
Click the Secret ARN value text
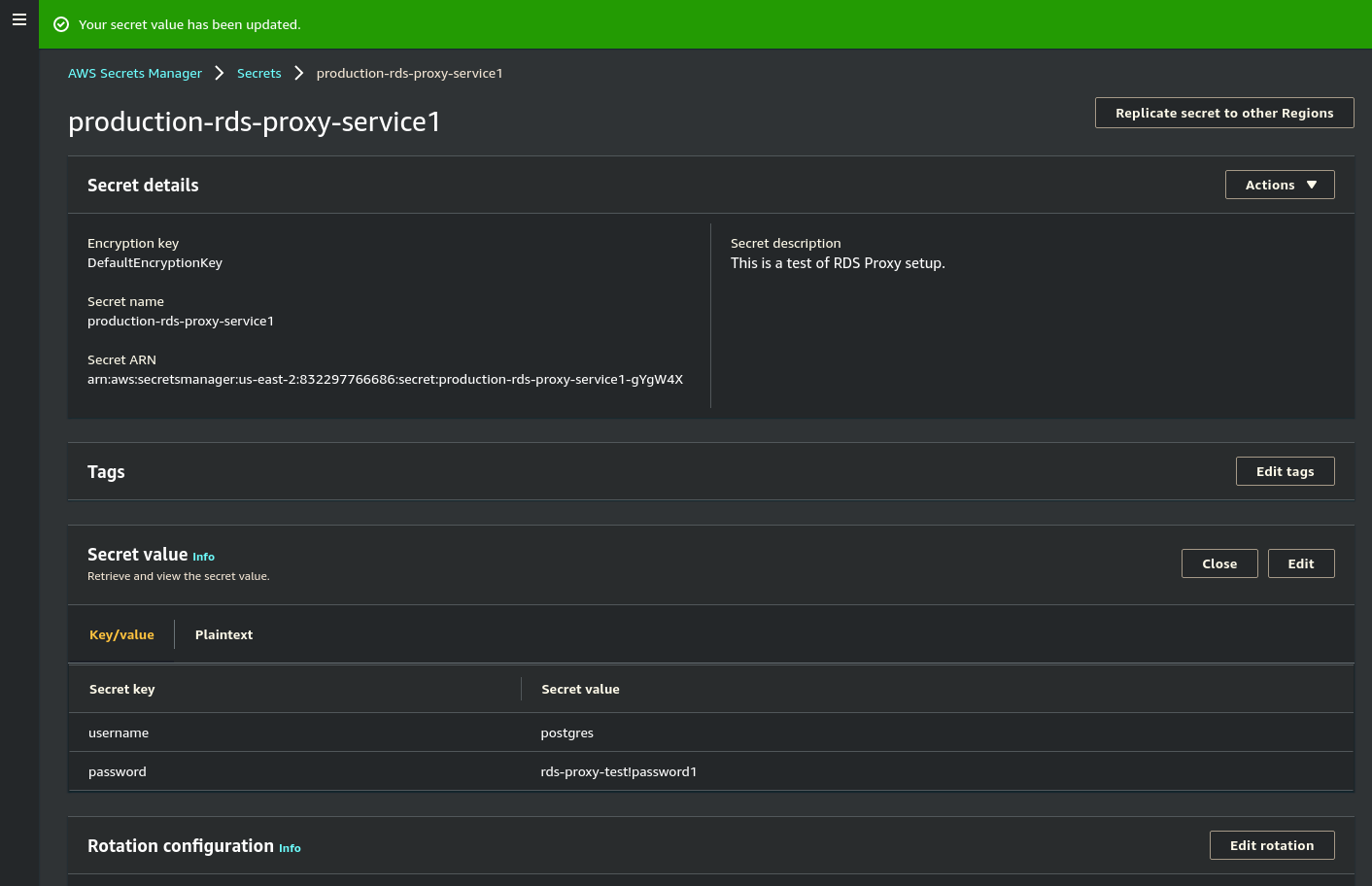[385, 379]
